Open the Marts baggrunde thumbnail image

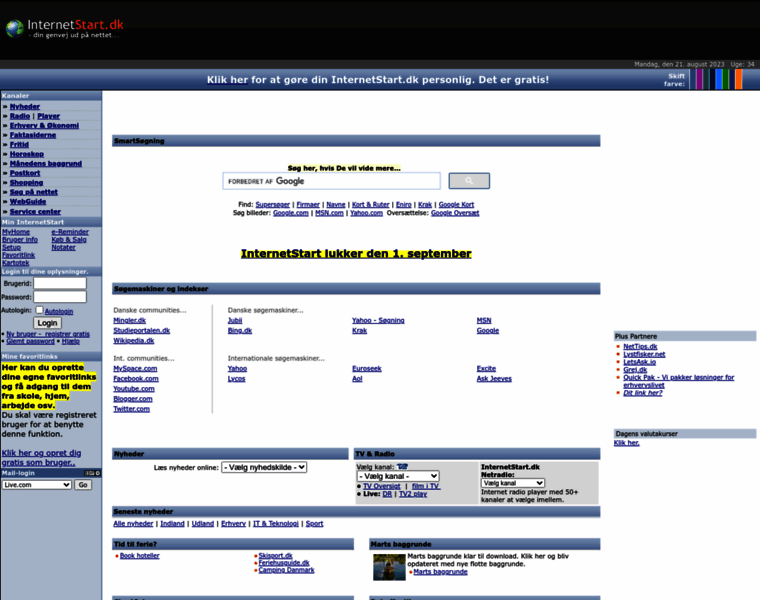(x=389, y=567)
